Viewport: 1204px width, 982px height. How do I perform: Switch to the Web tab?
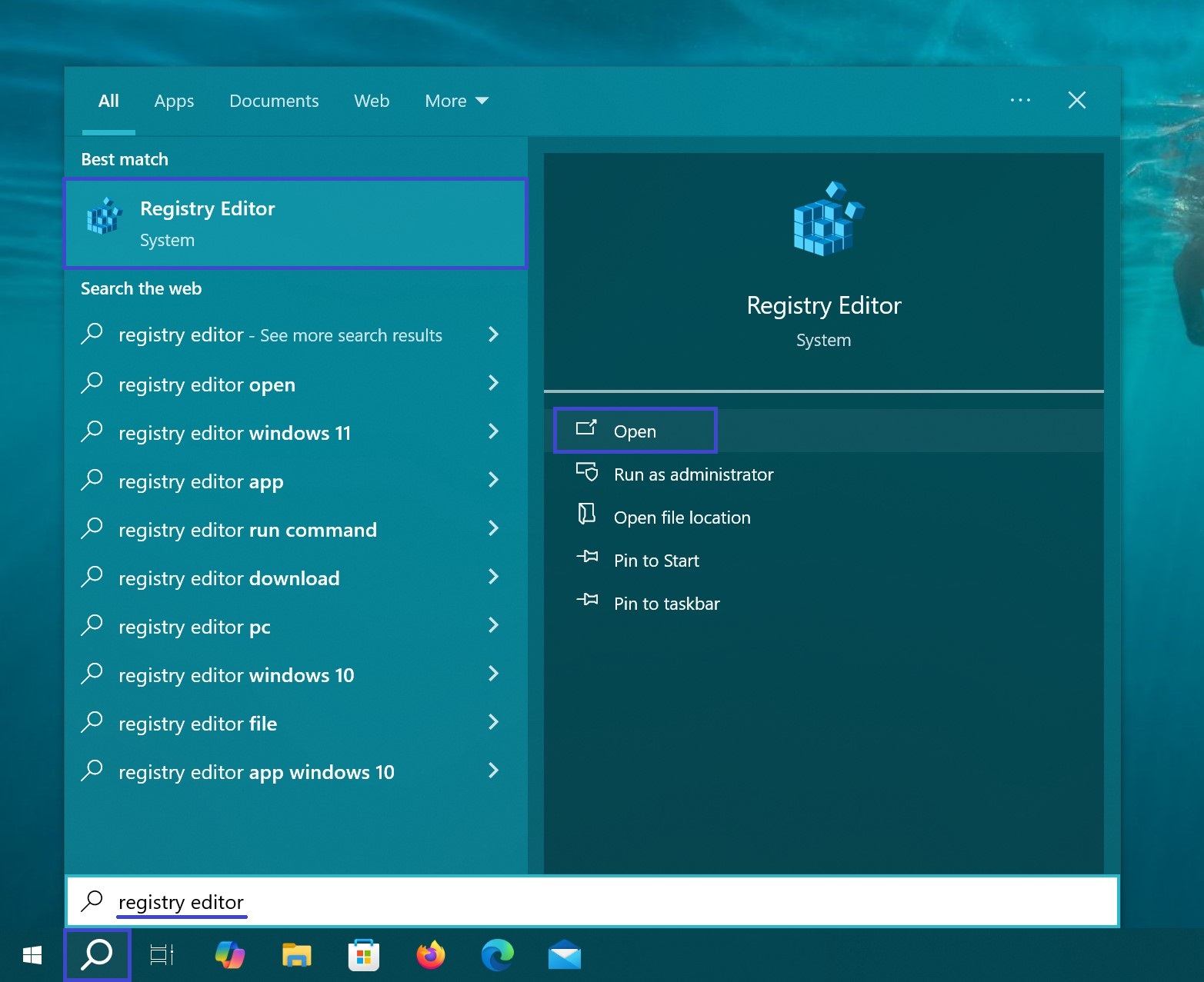click(x=372, y=101)
